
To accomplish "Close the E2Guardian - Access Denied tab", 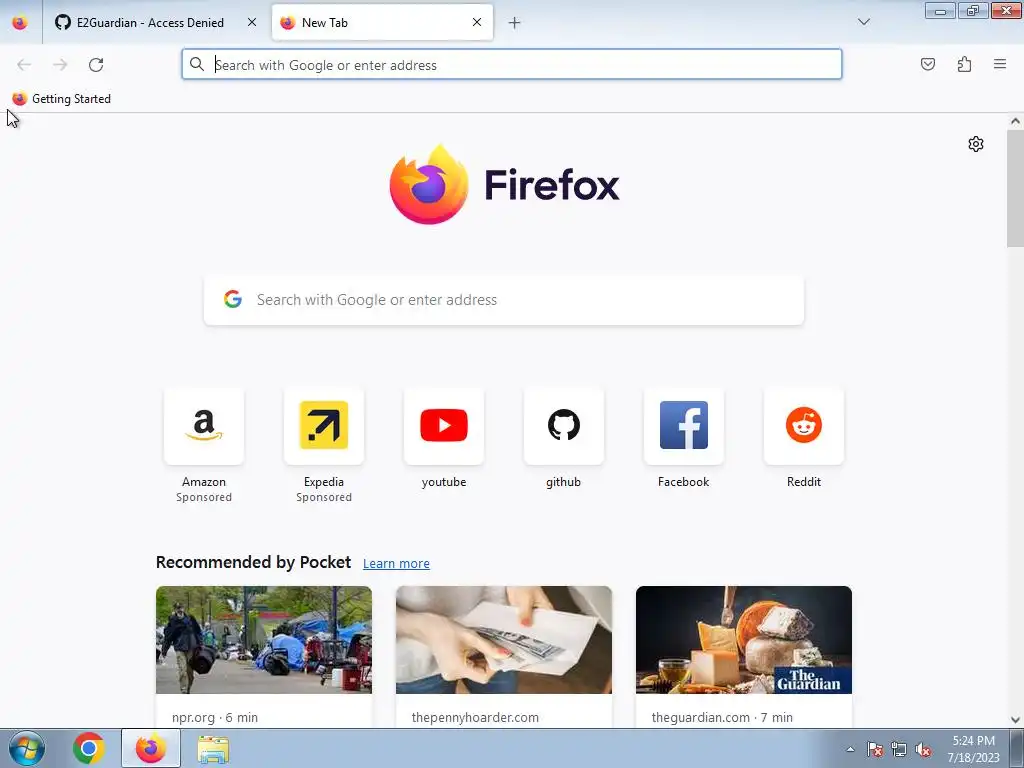I will click(x=252, y=22).
